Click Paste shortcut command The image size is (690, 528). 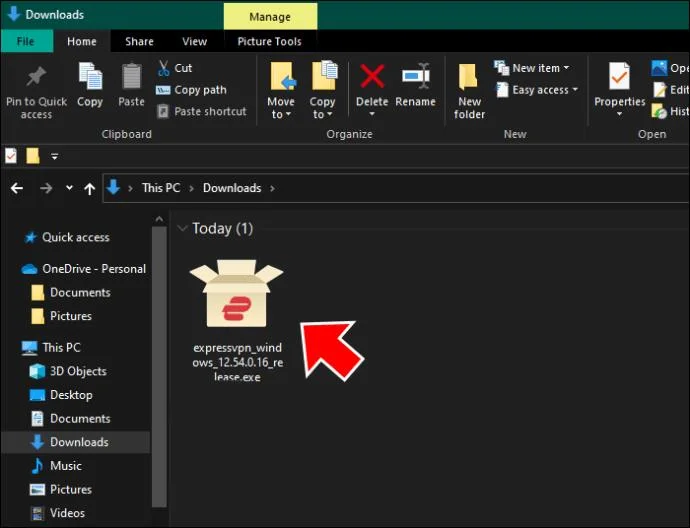(x=202, y=111)
